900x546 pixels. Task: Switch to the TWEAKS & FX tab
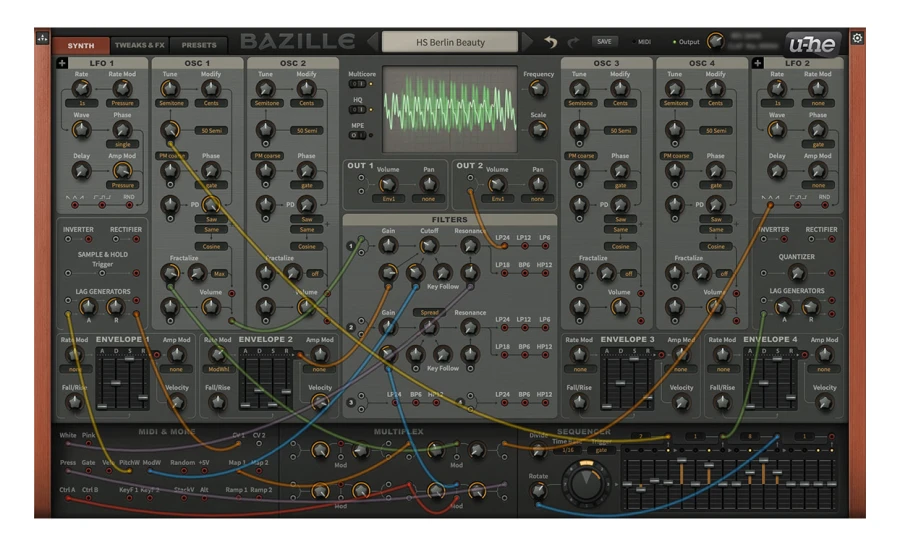coord(139,45)
